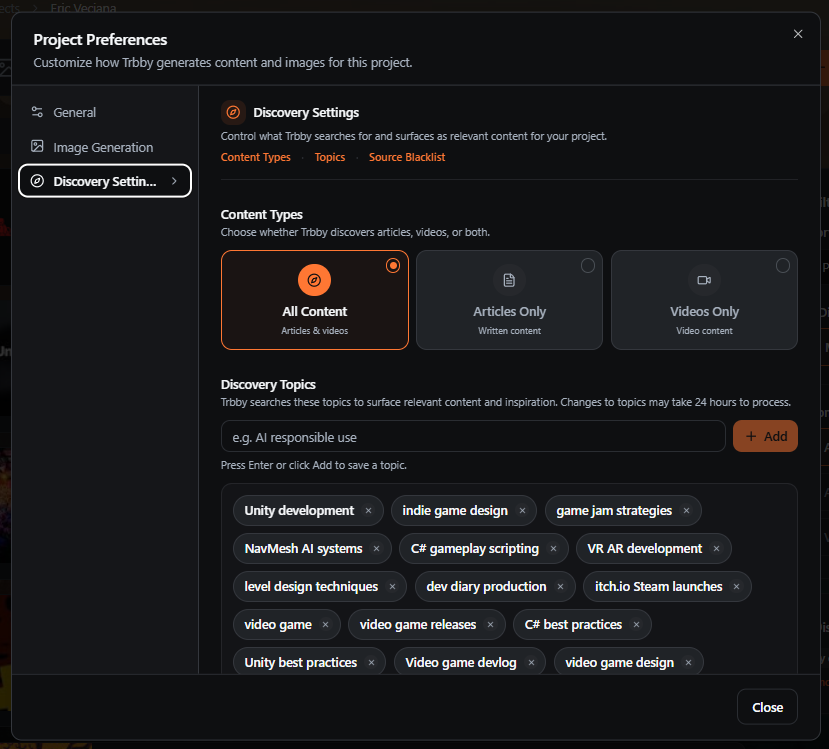Select the Videos Only radio button
The height and width of the screenshot is (749, 829).
pos(783,265)
